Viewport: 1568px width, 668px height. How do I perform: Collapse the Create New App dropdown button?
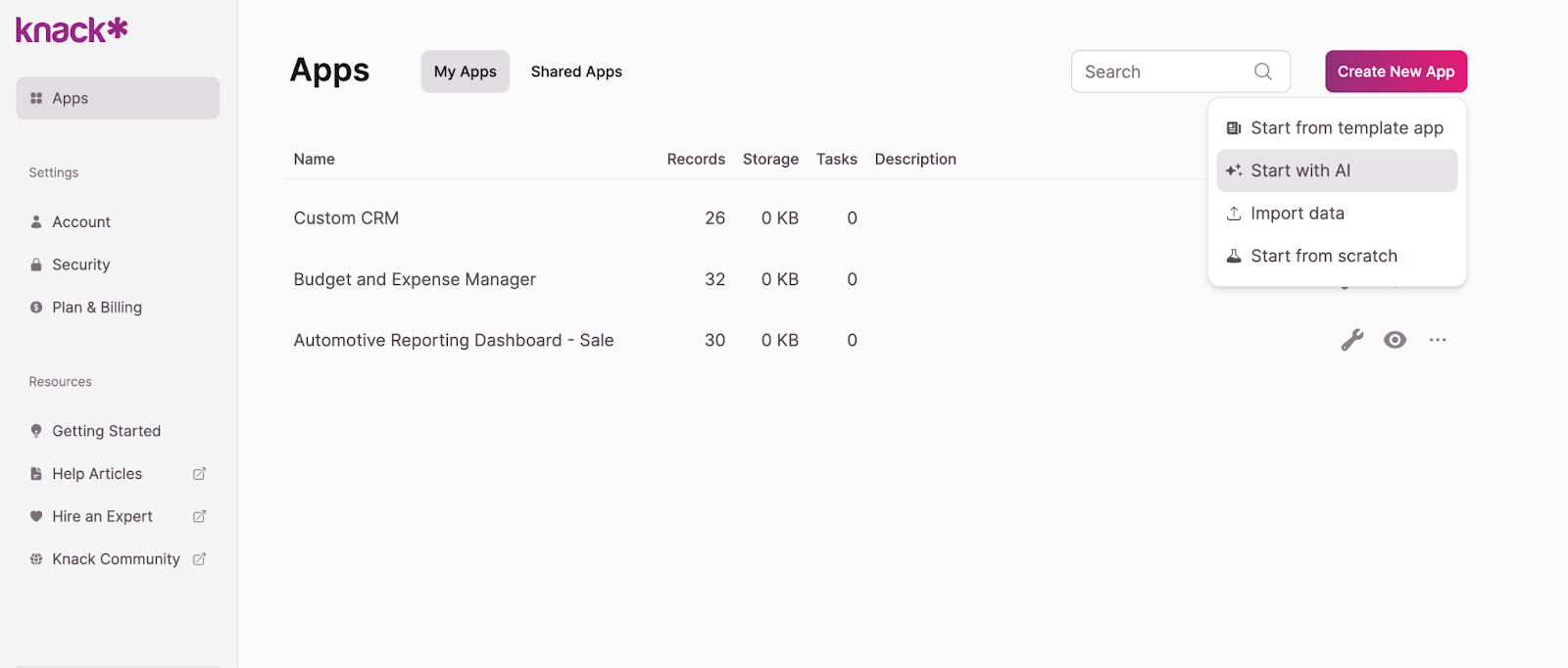pos(1396,72)
